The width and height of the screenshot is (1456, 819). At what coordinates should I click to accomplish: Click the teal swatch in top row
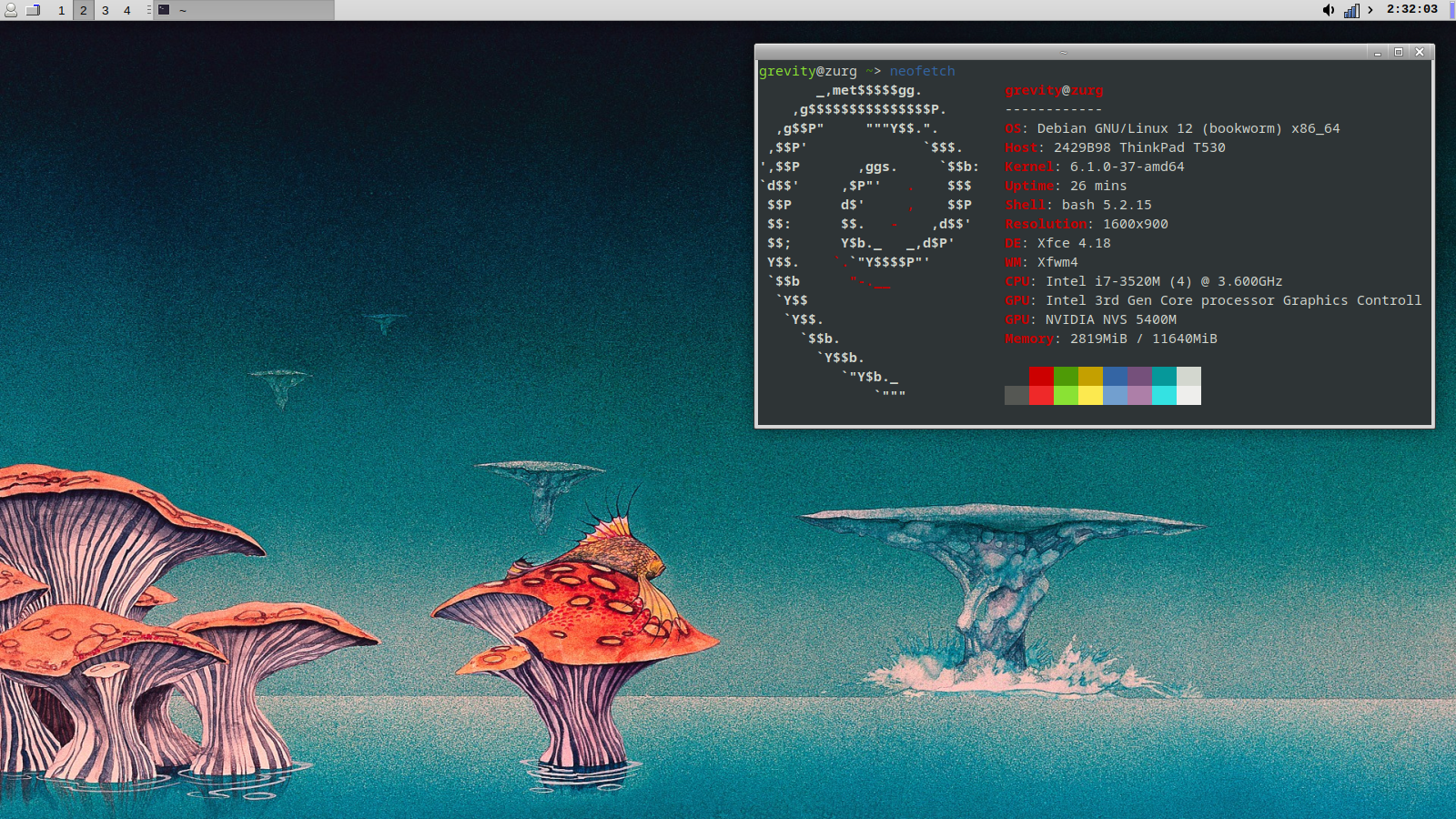point(1164,377)
